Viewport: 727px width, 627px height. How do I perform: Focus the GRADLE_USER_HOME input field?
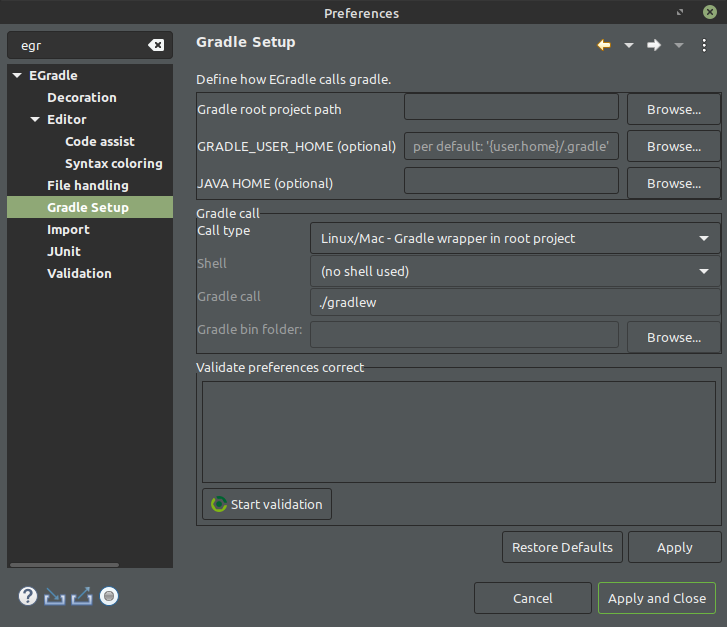[x=511, y=146]
